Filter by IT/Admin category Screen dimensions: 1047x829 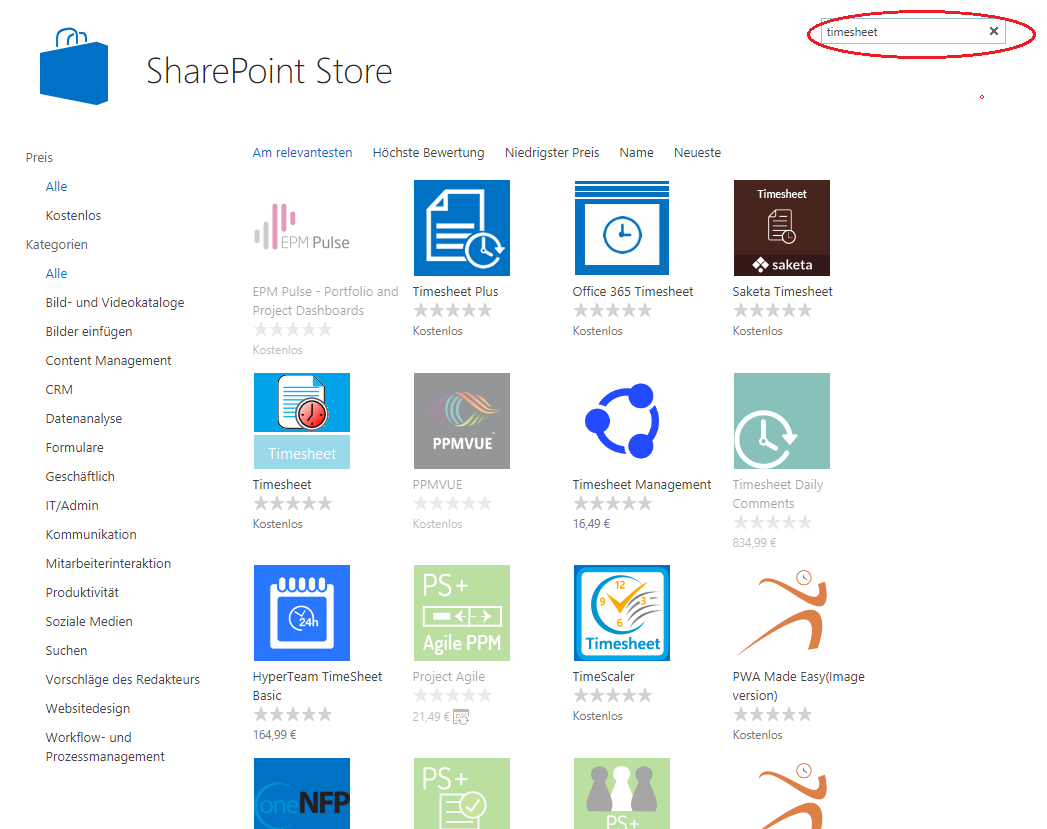72,505
